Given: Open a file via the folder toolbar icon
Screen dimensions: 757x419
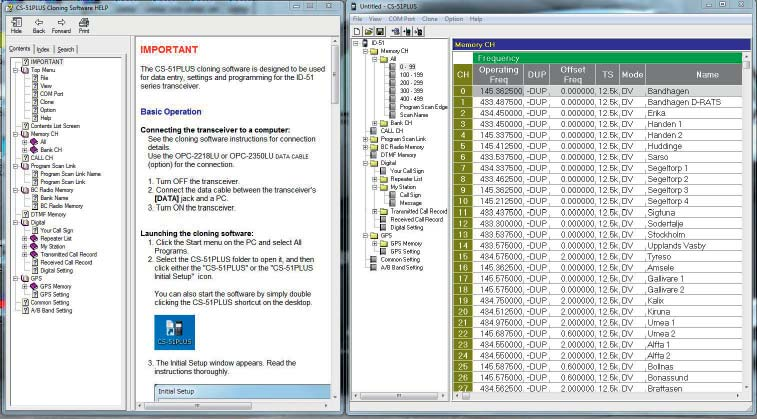Looking at the screenshot, I should pos(369,32).
